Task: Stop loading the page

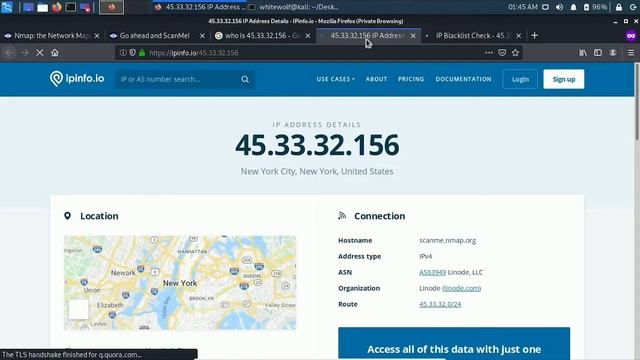Action: tap(40, 53)
